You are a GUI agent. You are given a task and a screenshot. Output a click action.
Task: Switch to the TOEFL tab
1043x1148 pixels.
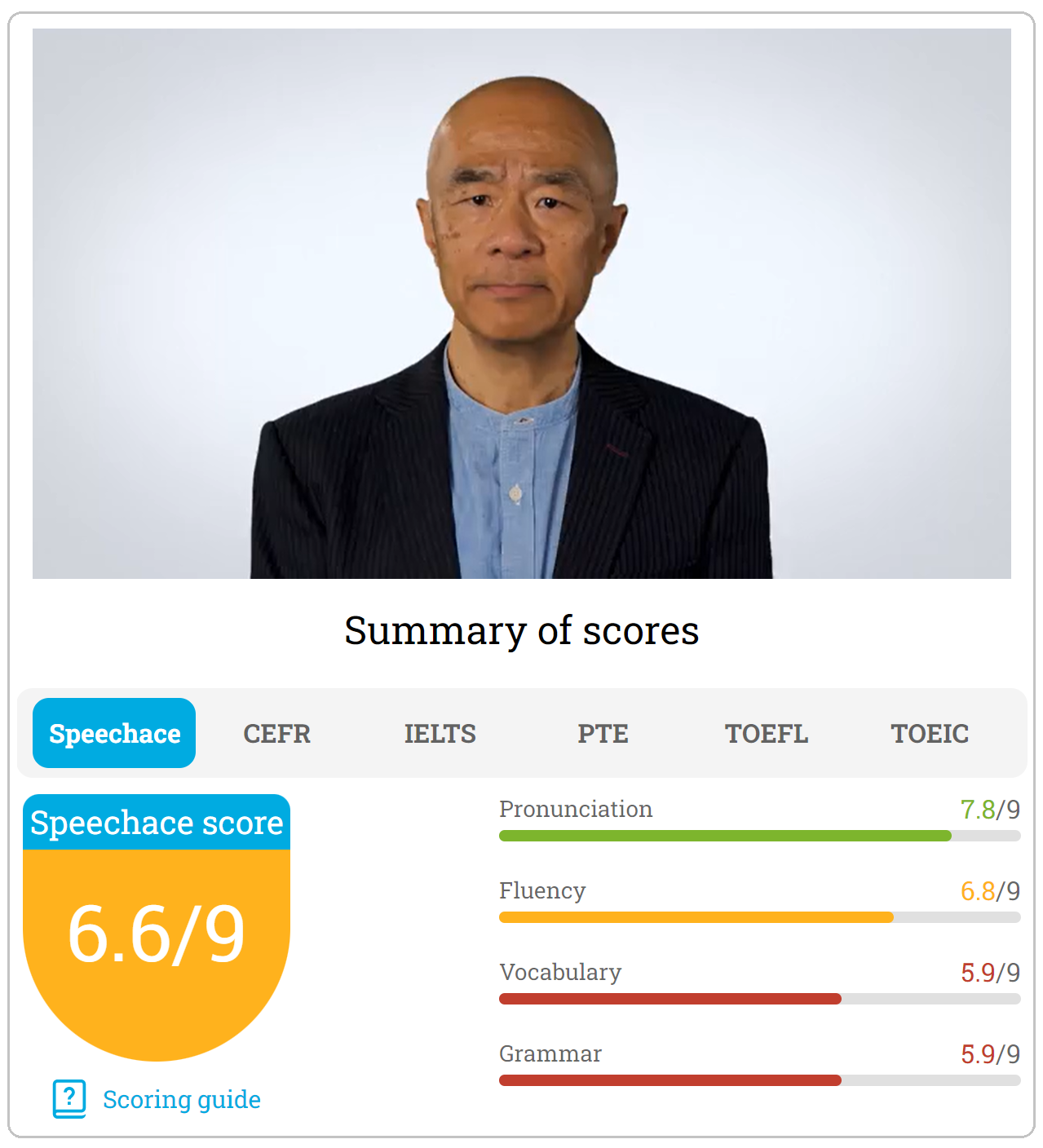[765, 733]
